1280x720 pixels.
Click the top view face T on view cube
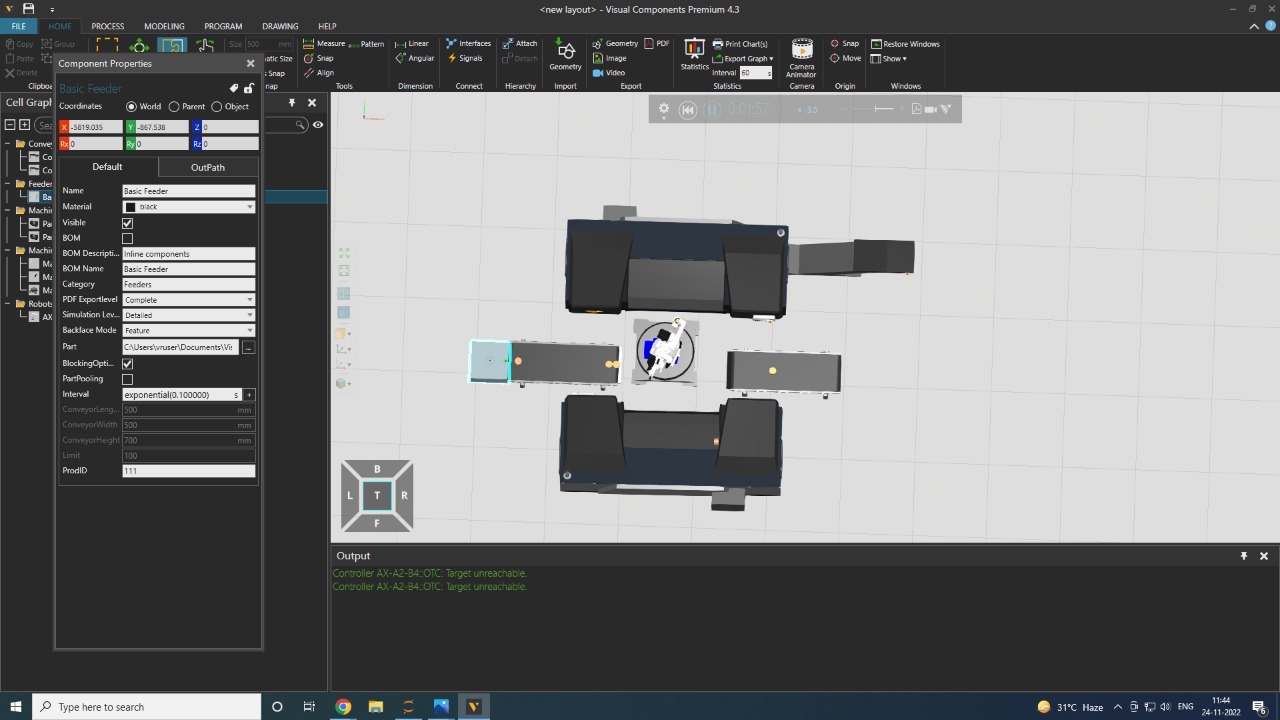(x=377, y=495)
